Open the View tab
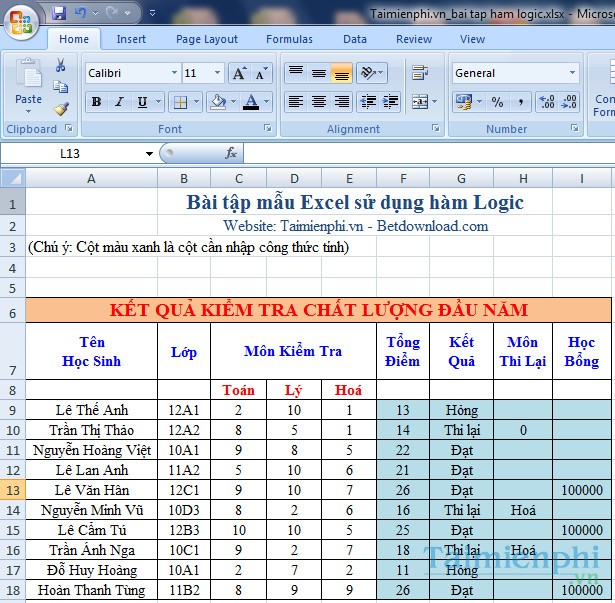Image resolution: width=615 pixels, height=603 pixels. pyautogui.click(x=473, y=39)
